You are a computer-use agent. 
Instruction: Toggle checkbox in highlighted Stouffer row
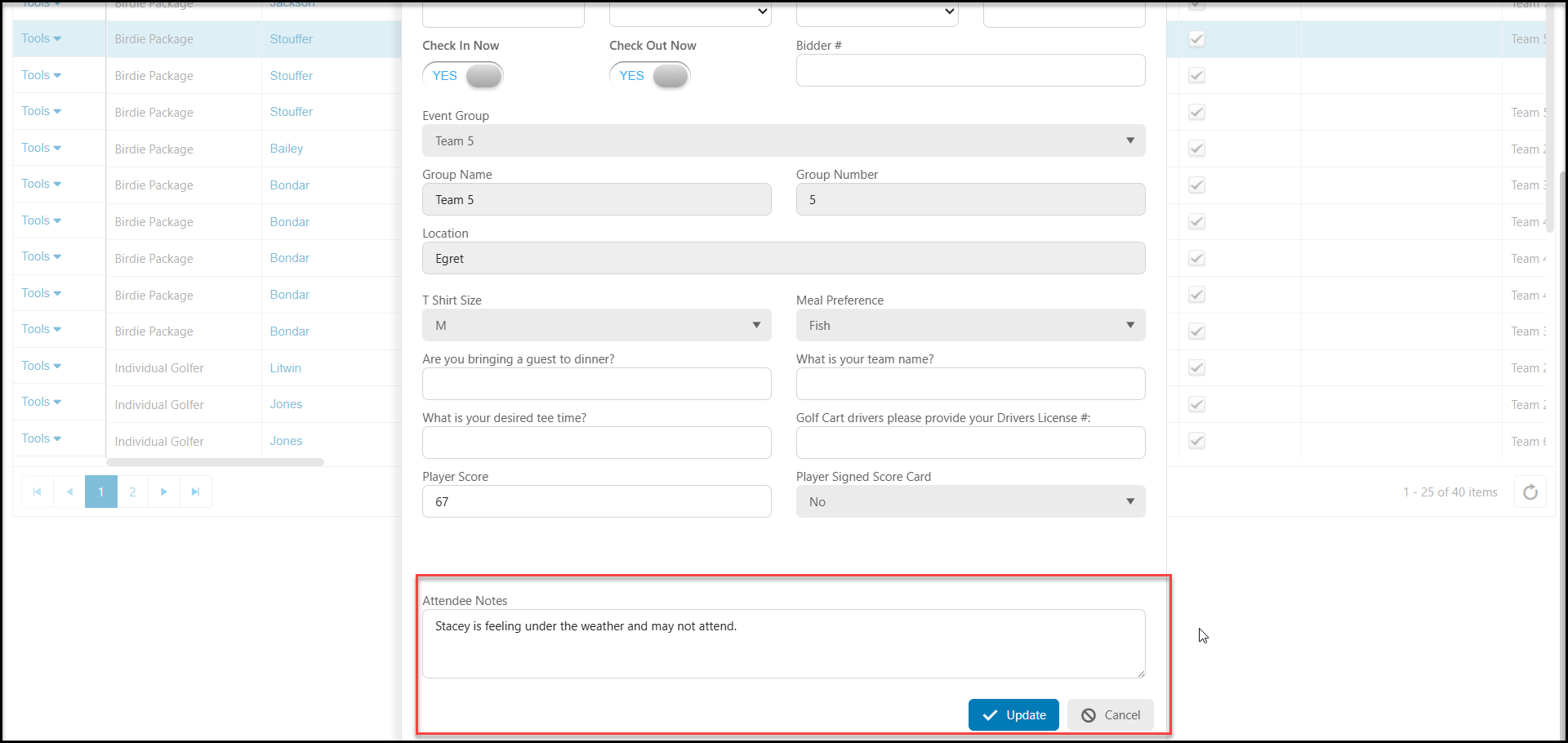[1196, 39]
